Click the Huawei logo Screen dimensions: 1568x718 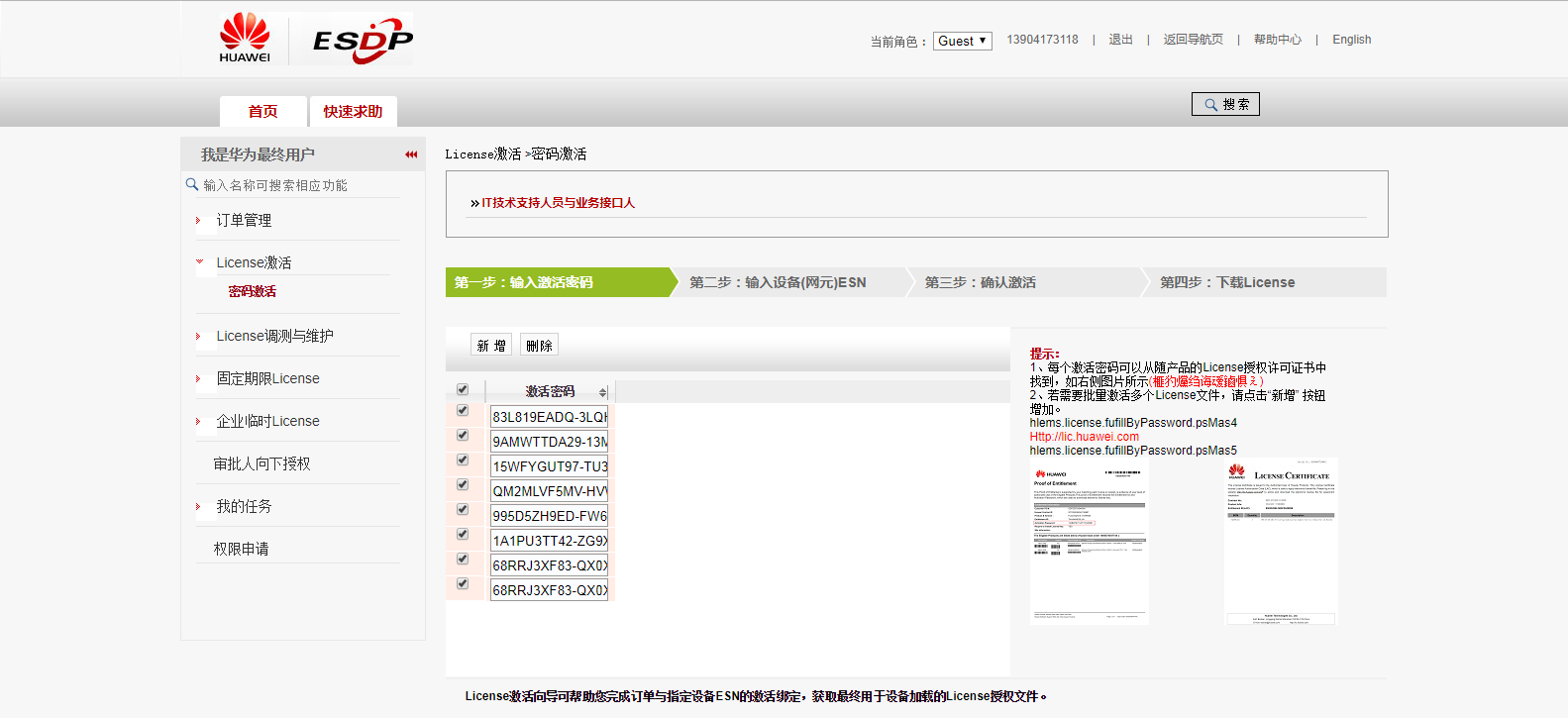pyautogui.click(x=245, y=39)
